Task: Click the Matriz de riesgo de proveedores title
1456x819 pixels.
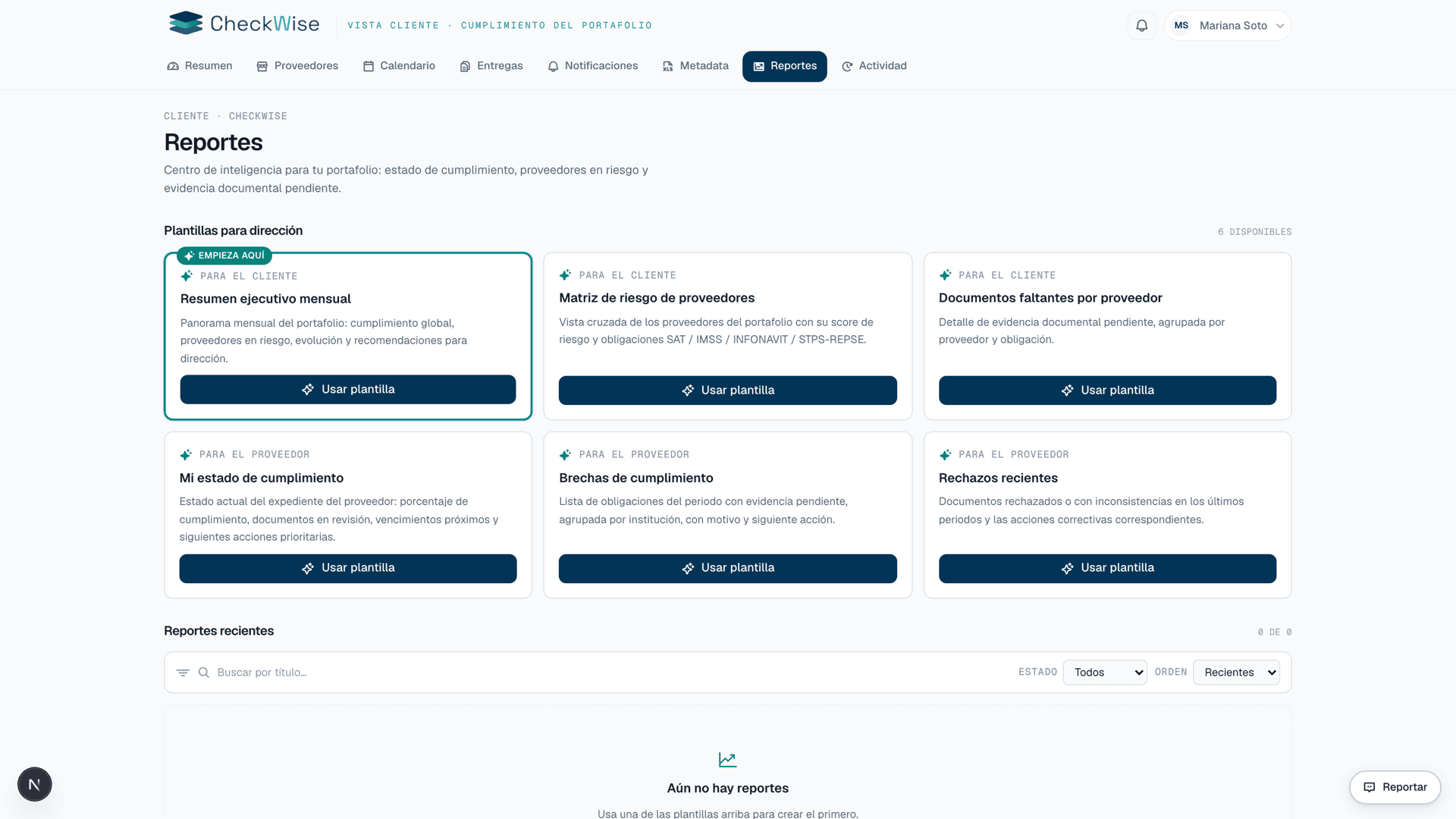Action: click(x=657, y=298)
